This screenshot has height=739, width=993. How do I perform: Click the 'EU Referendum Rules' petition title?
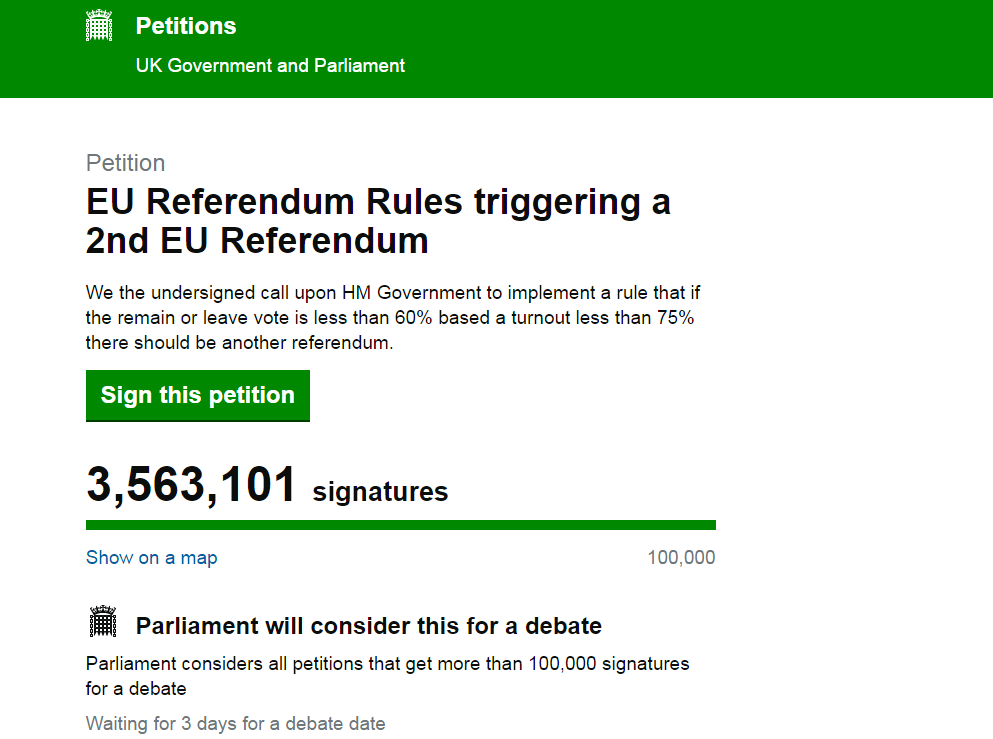378,221
